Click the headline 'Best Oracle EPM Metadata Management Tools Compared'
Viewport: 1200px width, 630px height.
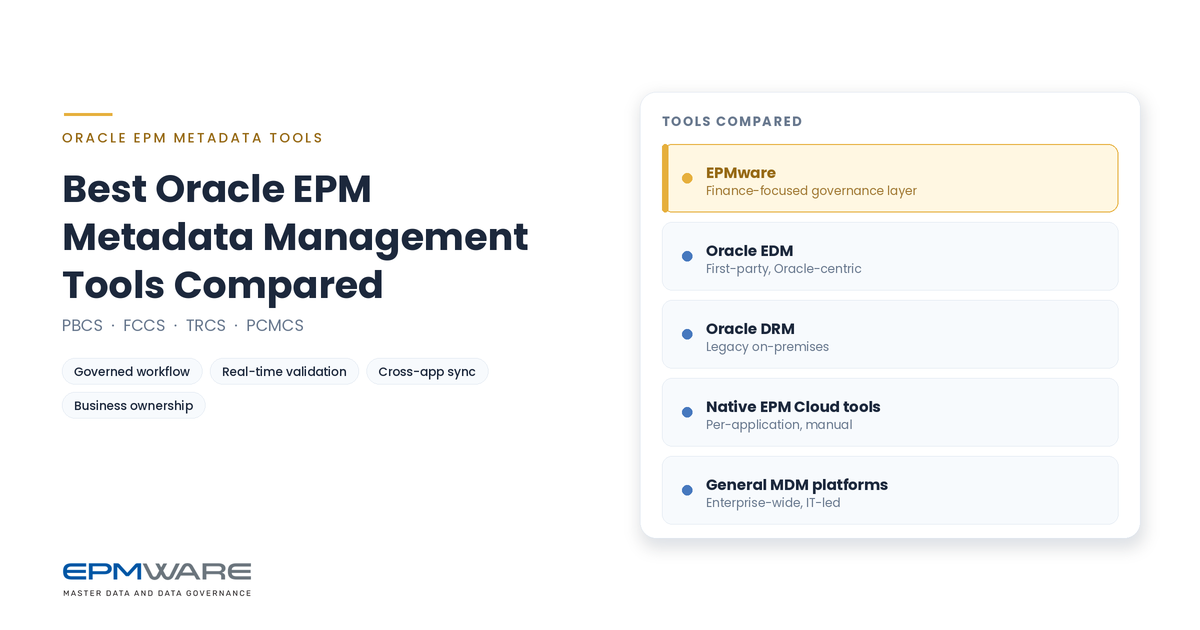[x=295, y=237]
